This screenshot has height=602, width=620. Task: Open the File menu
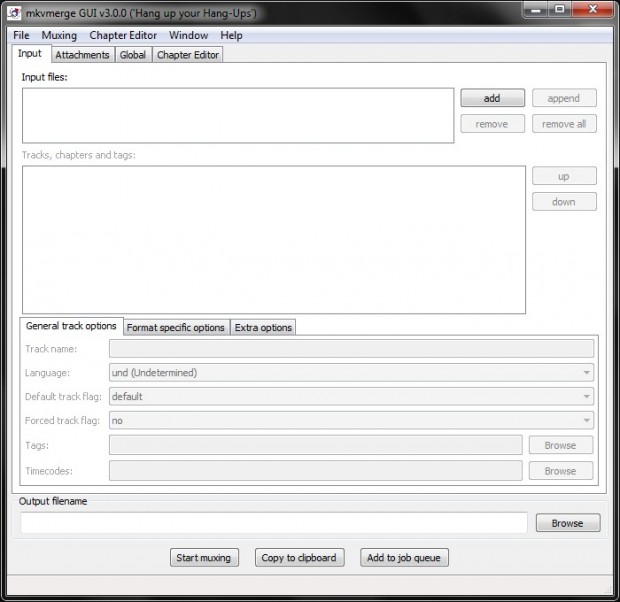[21, 36]
